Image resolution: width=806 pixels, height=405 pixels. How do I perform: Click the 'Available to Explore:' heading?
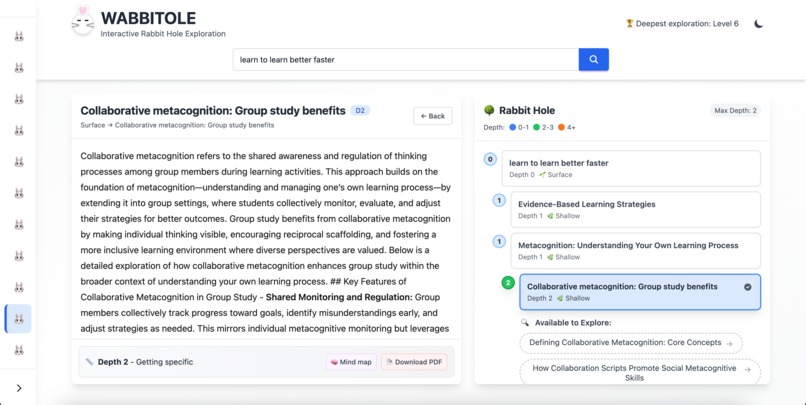click(x=573, y=323)
